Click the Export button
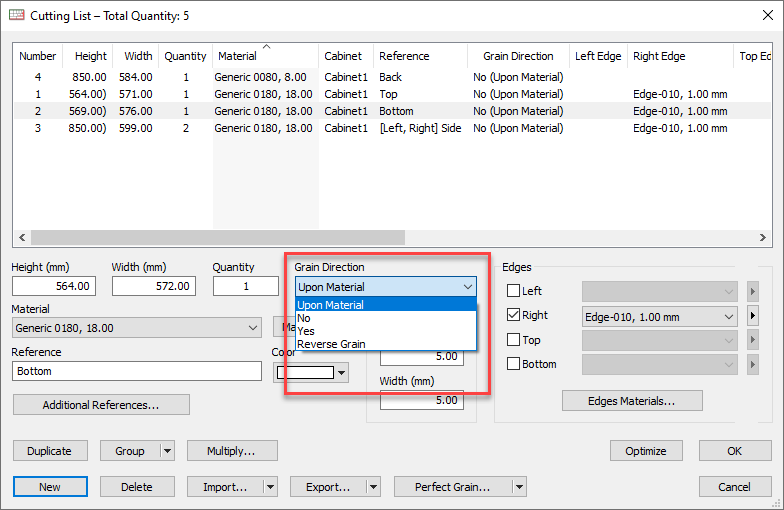Viewport: 784px width, 510px height. pyautogui.click(x=328, y=487)
